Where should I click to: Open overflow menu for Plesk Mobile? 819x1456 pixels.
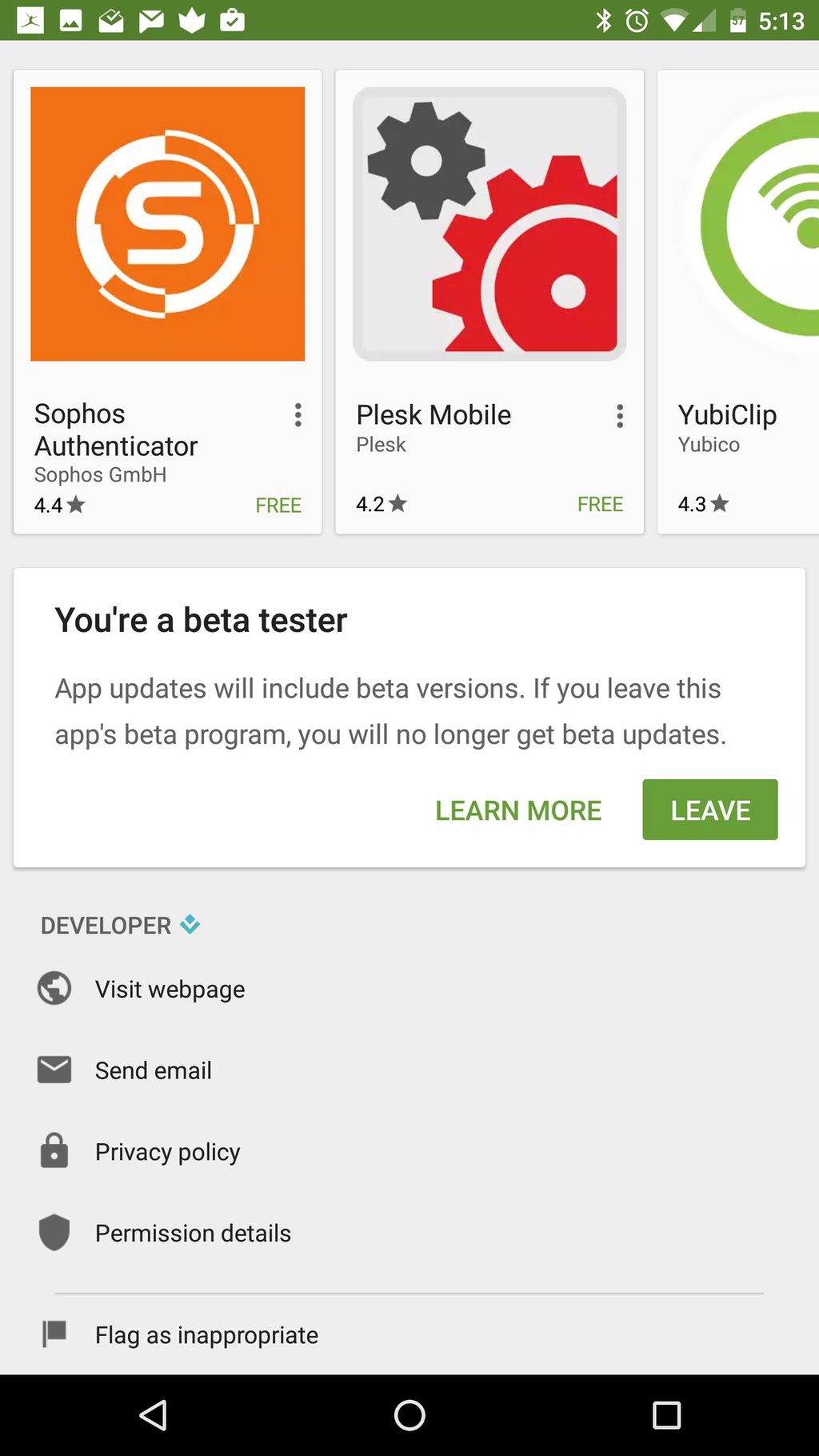(620, 416)
